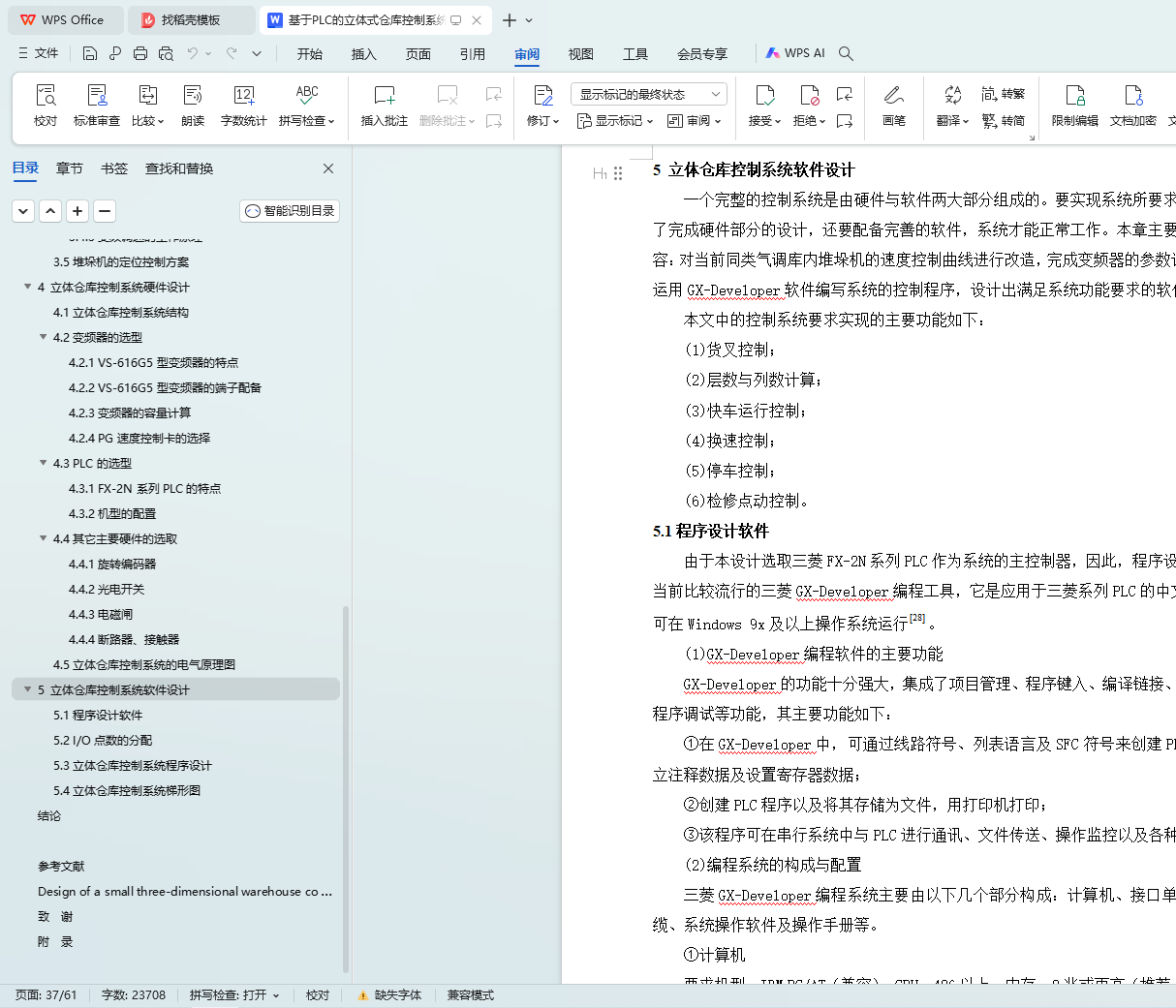
Task: Click 智能识别目录 button
Action: (x=290, y=210)
